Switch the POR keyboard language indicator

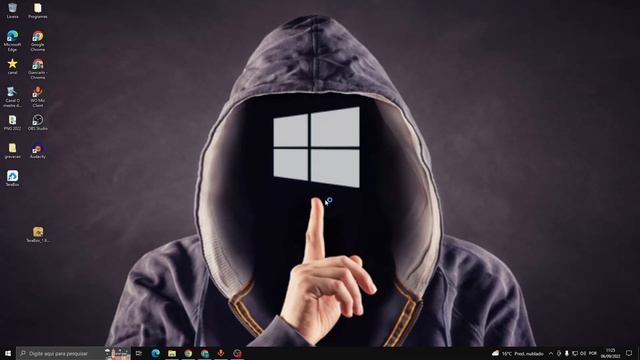[x=593, y=353]
